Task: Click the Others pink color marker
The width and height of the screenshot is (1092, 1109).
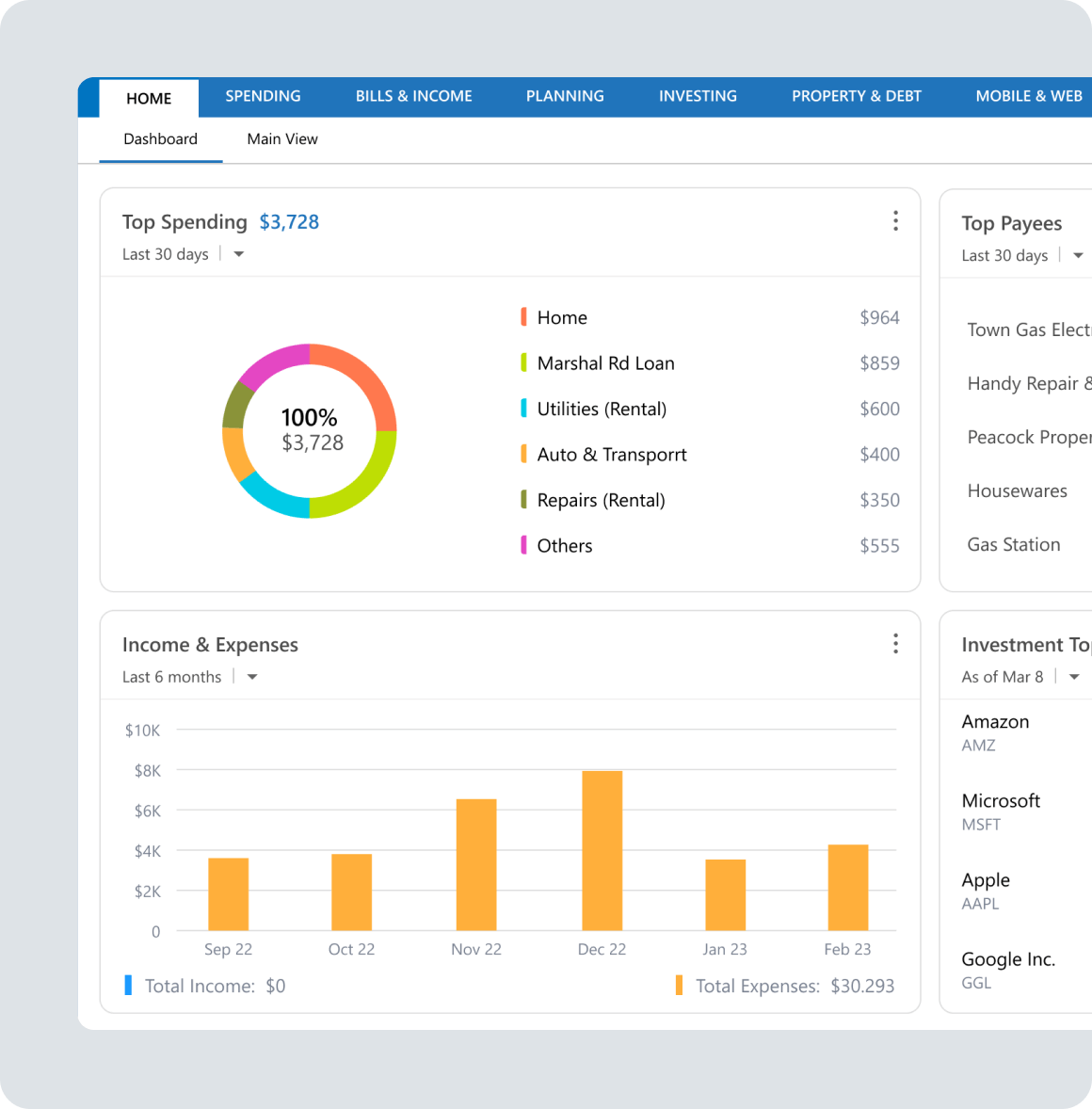Action: [523, 545]
